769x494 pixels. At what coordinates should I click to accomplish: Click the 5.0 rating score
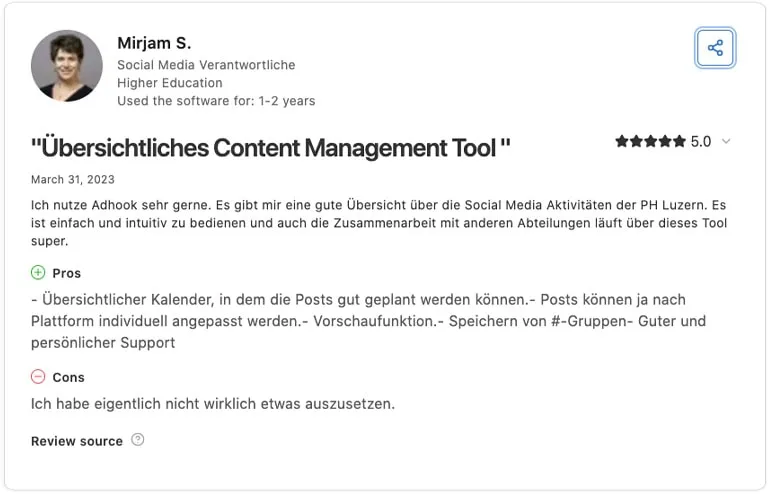coord(701,142)
